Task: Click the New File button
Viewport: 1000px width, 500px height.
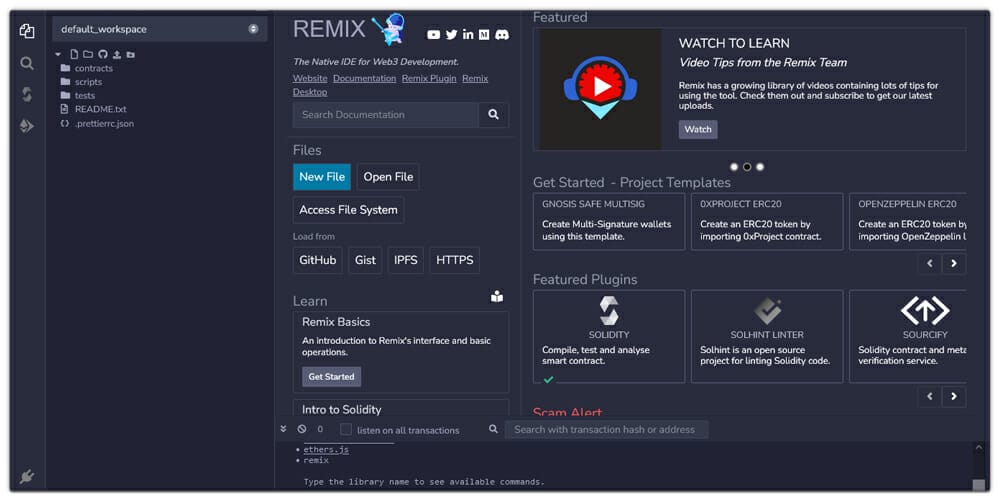Action: point(322,177)
